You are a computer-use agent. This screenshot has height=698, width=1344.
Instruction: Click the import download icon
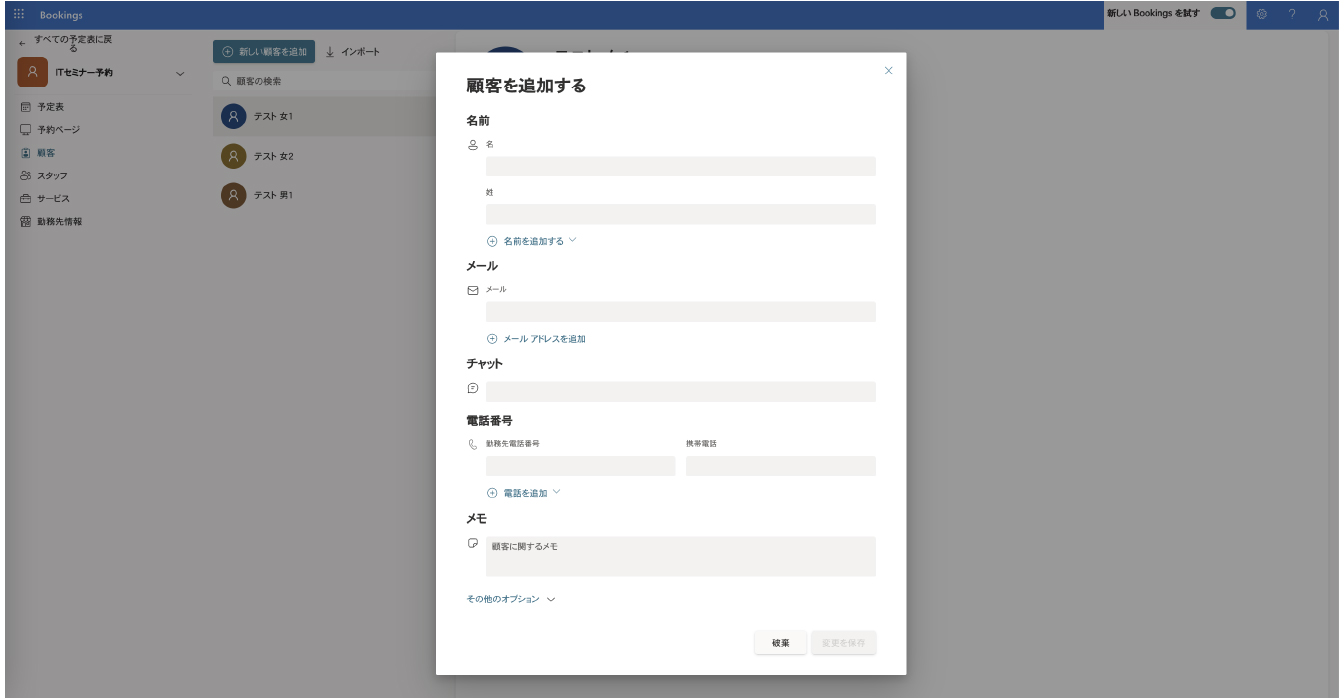(x=330, y=52)
